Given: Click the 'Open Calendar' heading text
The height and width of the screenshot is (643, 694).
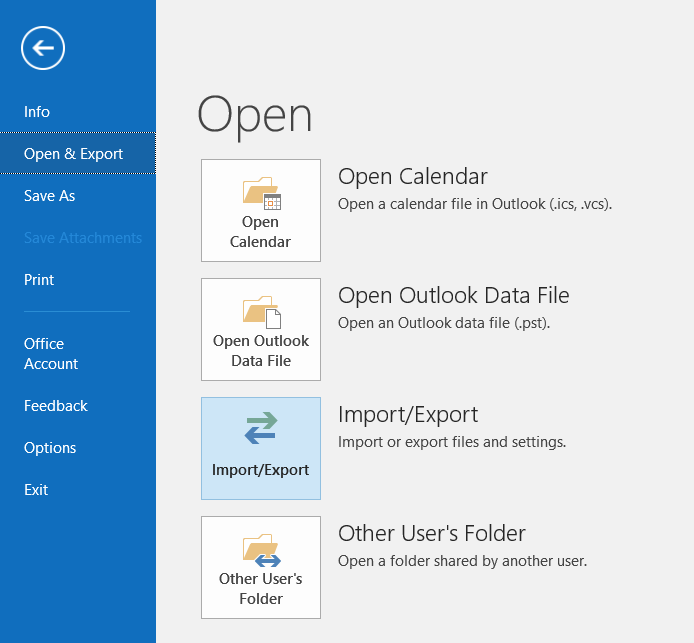Looking at the screenshot, I should 413,177.
